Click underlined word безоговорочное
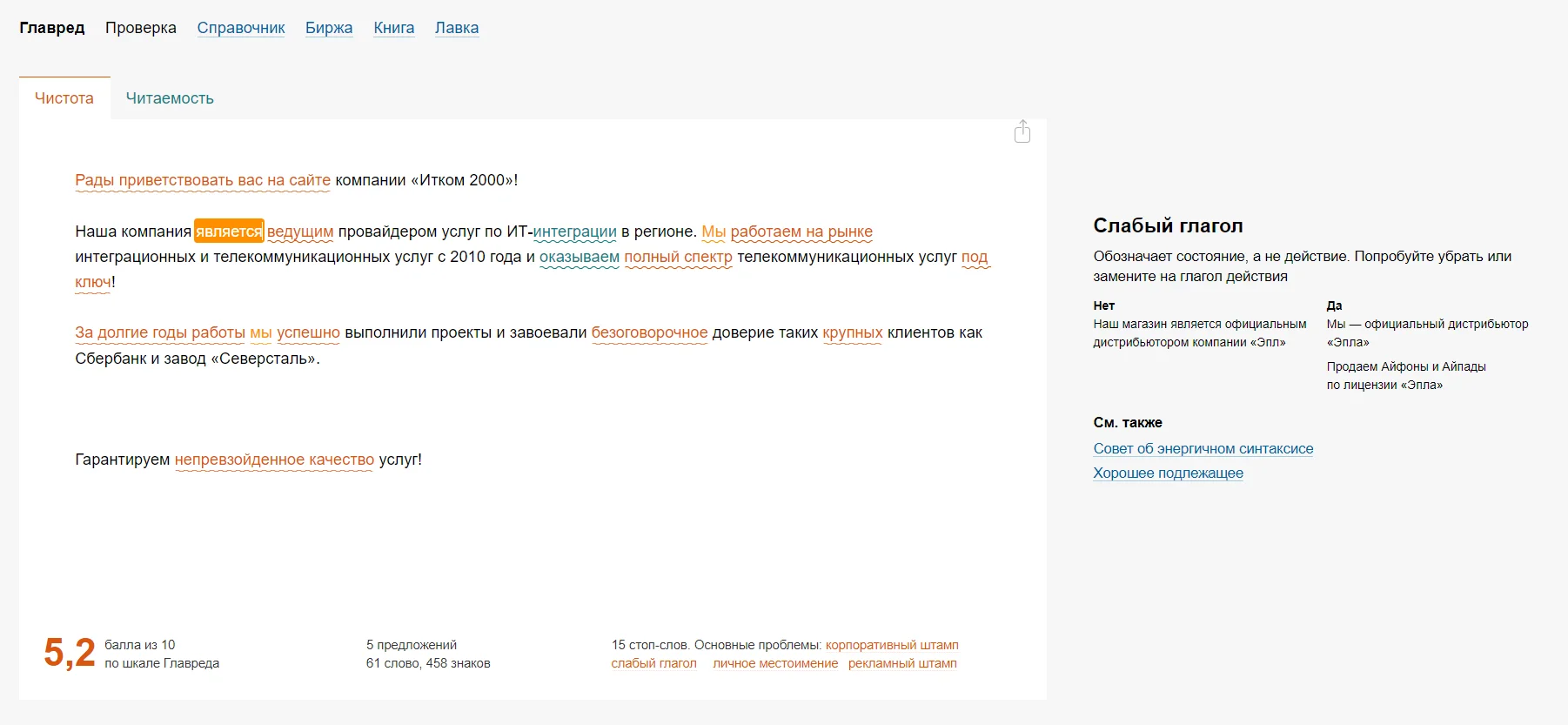 [649, 332]
